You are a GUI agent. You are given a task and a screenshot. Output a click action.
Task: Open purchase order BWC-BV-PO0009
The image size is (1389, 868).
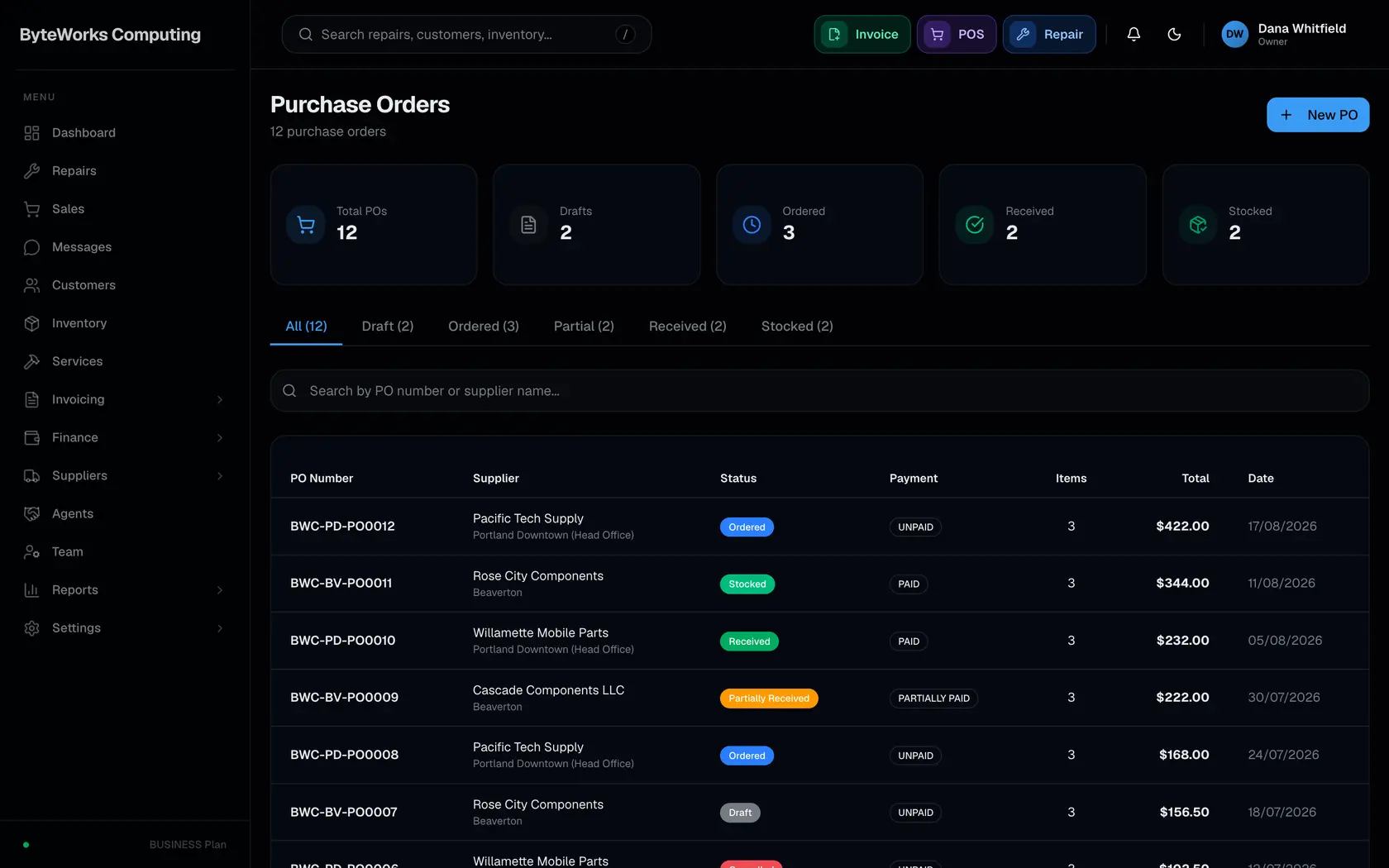(x=345, y=698)
